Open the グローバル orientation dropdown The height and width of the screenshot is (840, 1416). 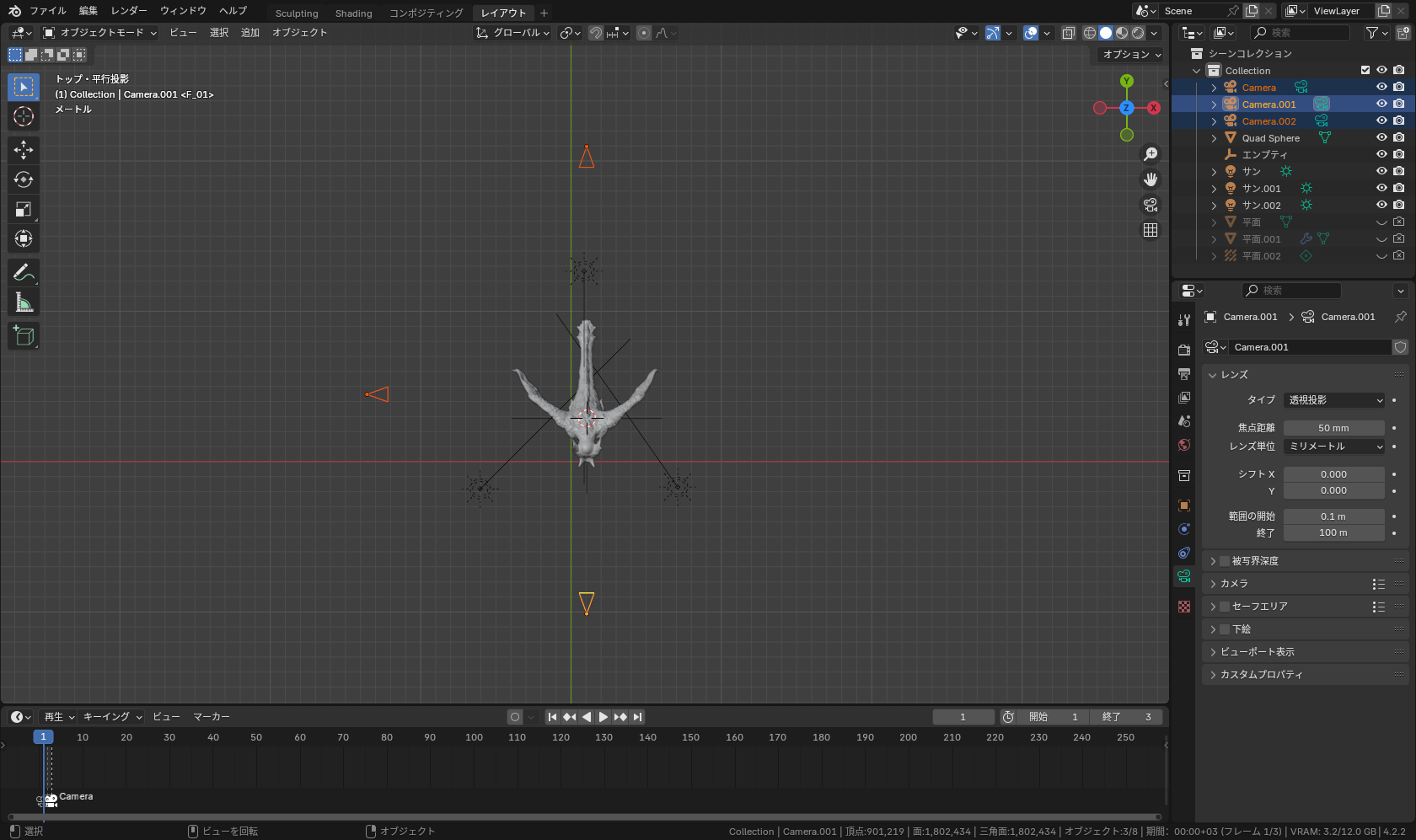512,33
